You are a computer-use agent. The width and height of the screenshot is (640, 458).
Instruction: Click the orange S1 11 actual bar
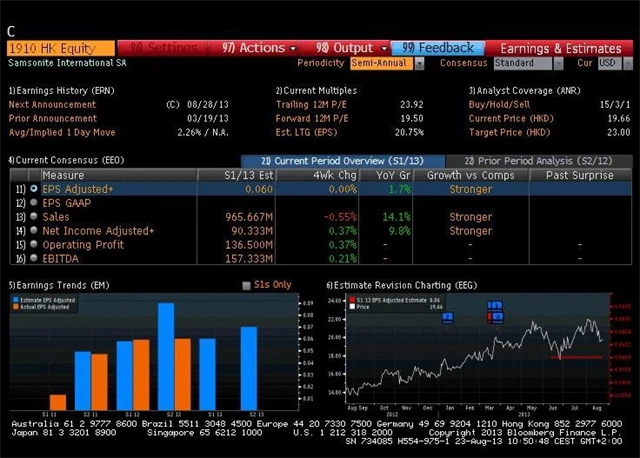pyautogui.click(x=58, y=402)
